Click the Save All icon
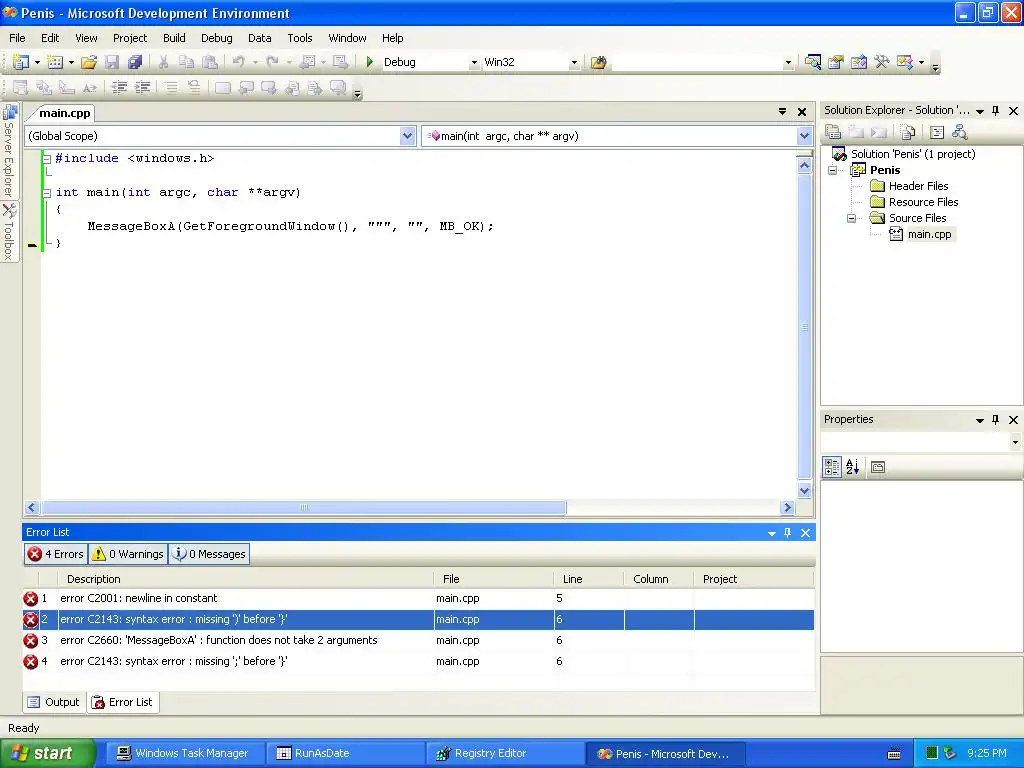The width and height of the screenshot is (1024, 768). (x=135, y=62)
